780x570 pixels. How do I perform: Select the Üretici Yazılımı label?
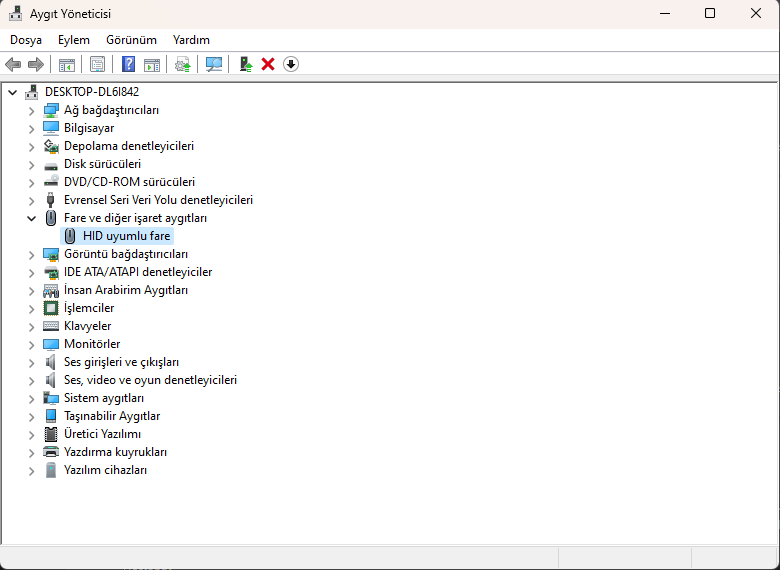coord(102,434)
